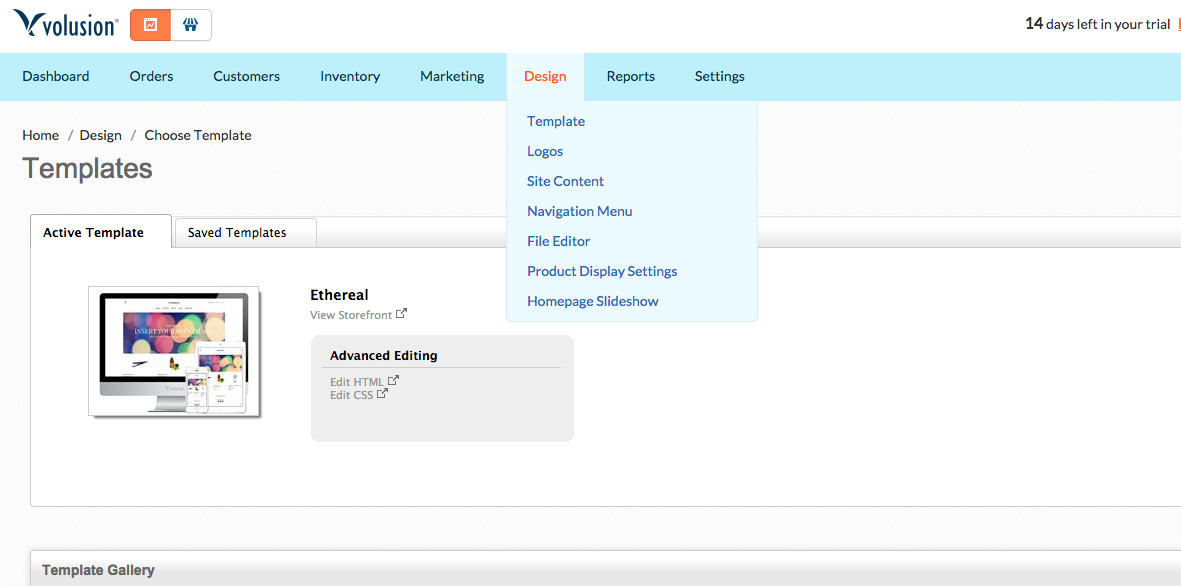Click the Product Display Settings option
The width and height of the screenshot is (1181, 586).
(x=602, y=271)
